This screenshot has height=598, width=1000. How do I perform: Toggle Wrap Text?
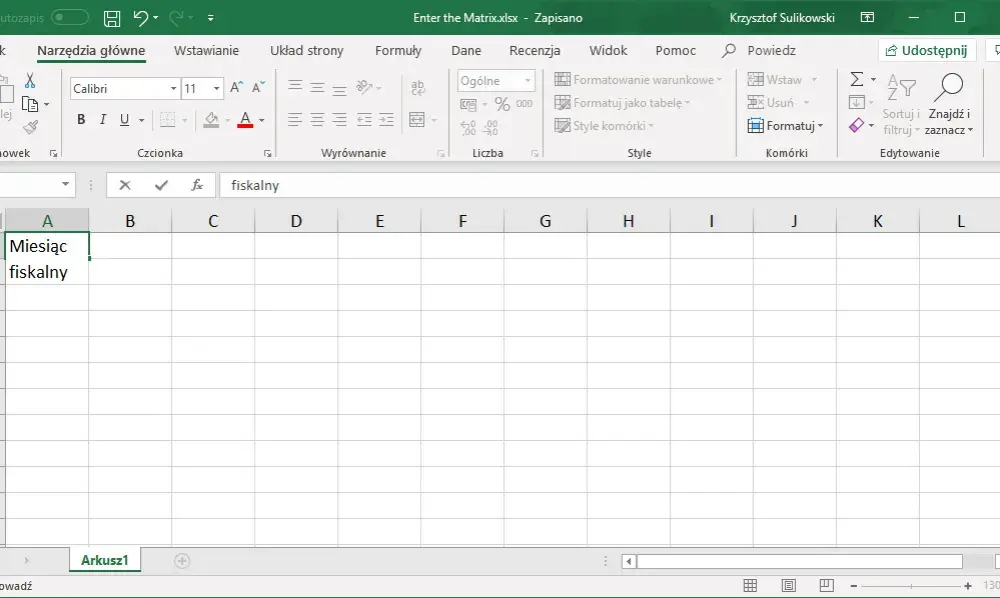coord(418,87)
